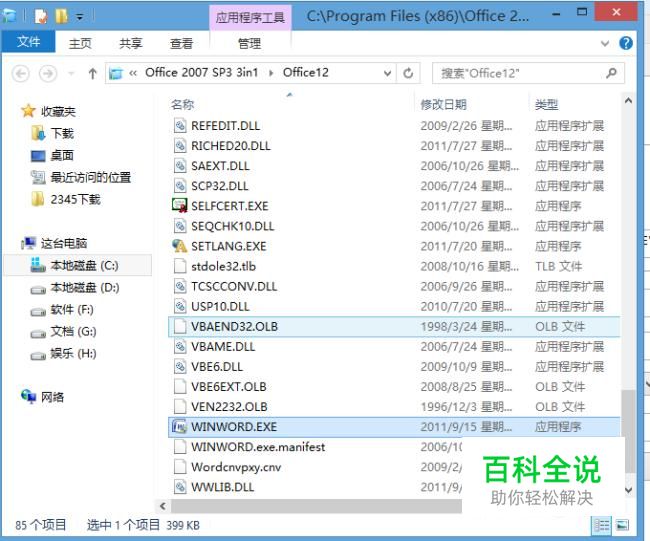This screenshot has width=650, height=541.
Task: Open the 文件 file menu tab
Action: click(x=28, y=41)
